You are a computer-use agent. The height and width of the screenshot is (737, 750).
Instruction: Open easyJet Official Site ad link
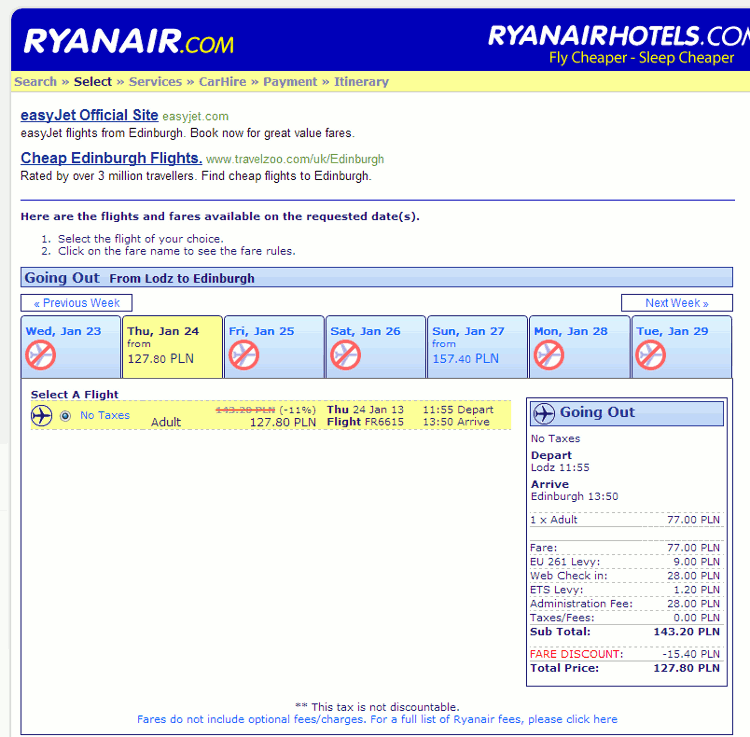tap(89, 115)
